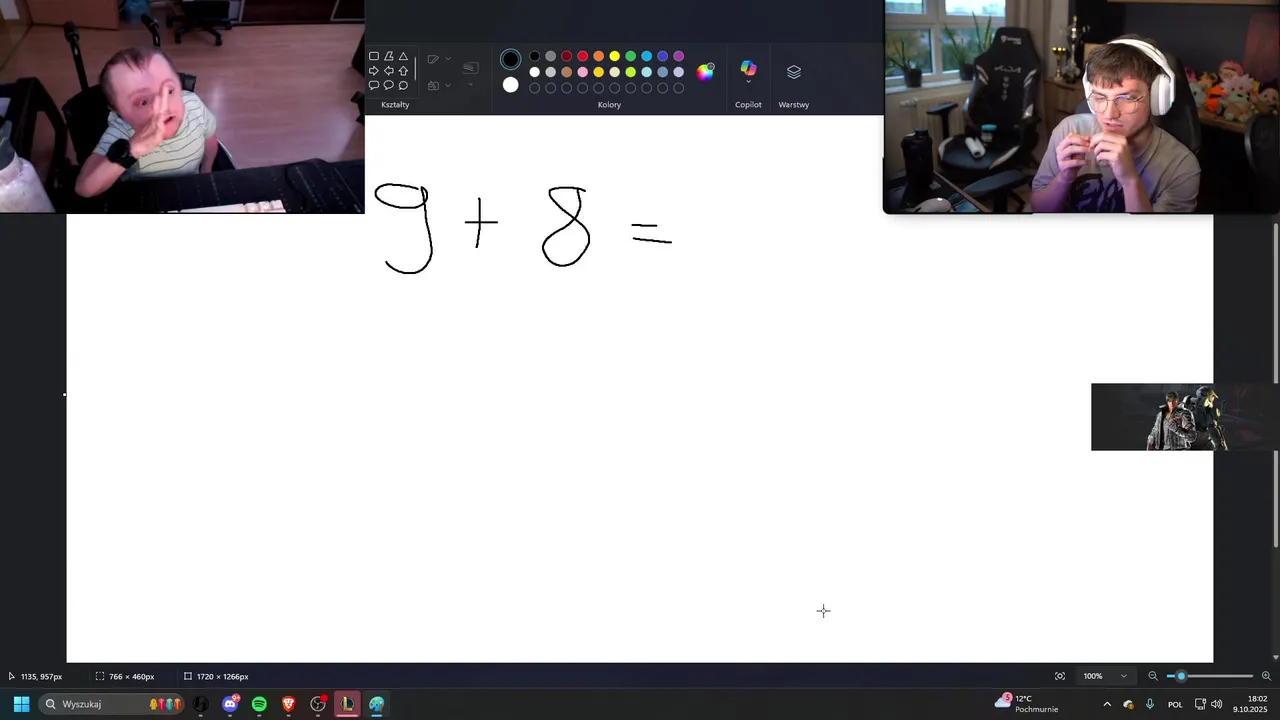Click the Kolory group label
1280x720 pixels.
coord(609,104)
